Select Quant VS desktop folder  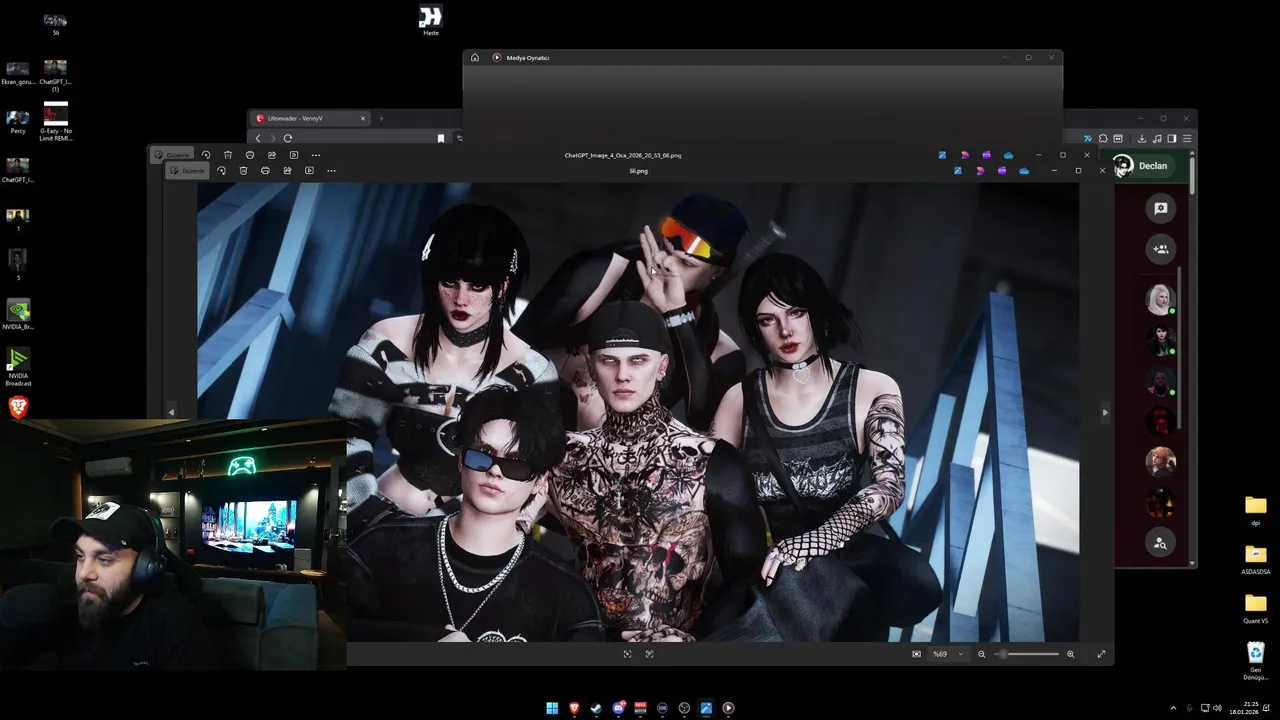point(1256,608)
